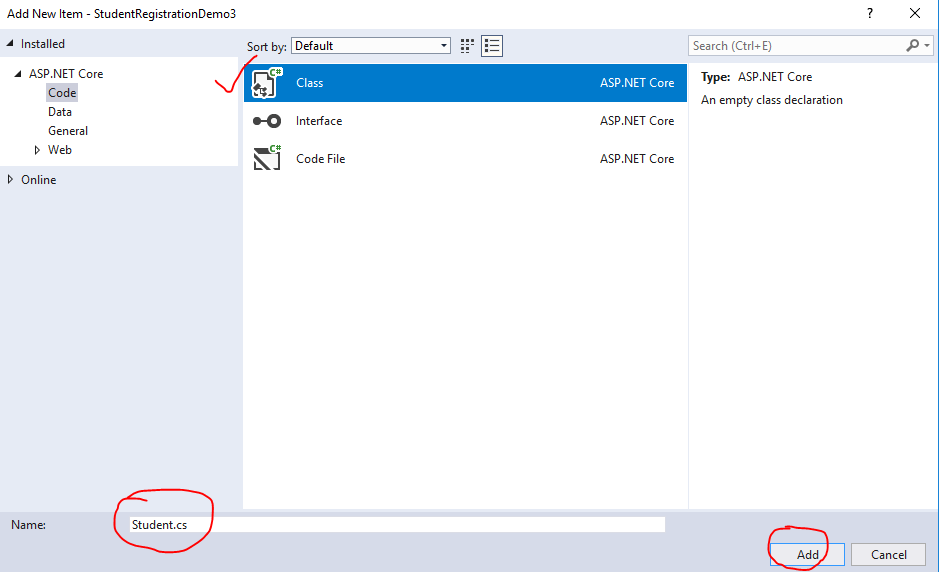Image resolution: width=939 pixels, height=572 pixels.
Task: Expand the Online section
Action: point(11,180)
